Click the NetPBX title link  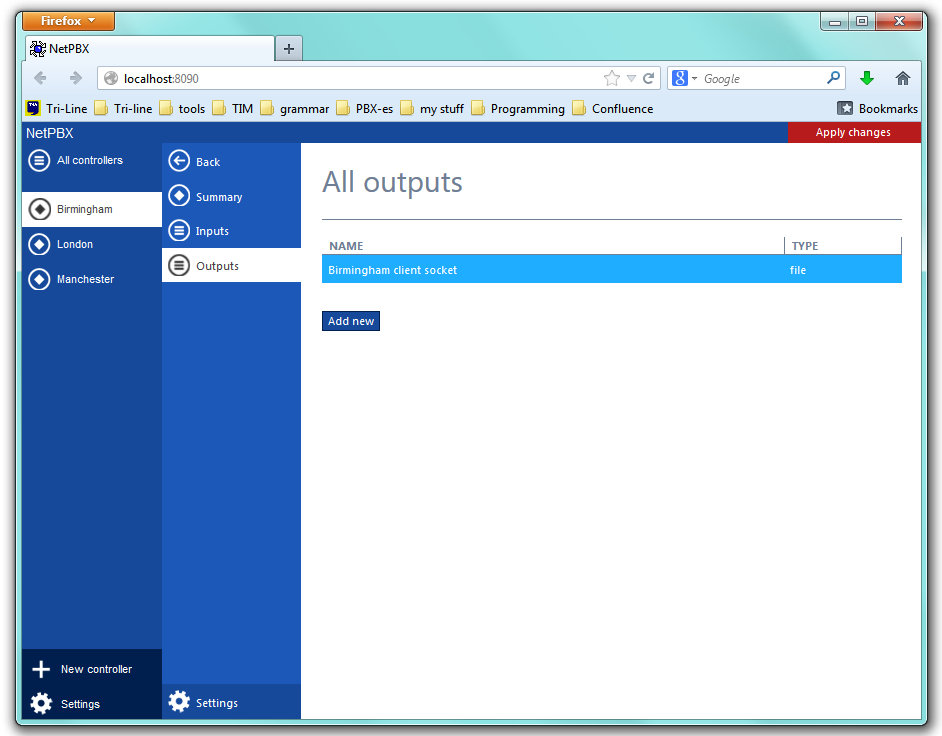coord(49,133)
